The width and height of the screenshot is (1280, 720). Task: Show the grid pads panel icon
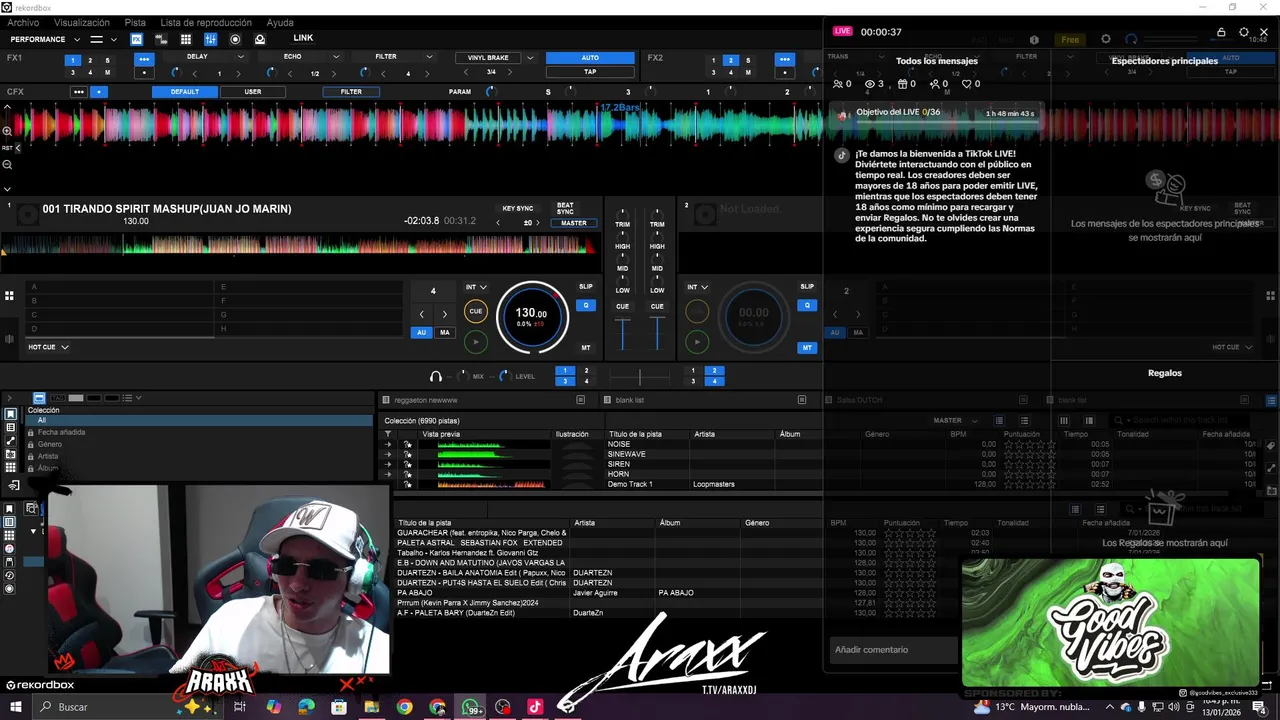click(186, 39)
